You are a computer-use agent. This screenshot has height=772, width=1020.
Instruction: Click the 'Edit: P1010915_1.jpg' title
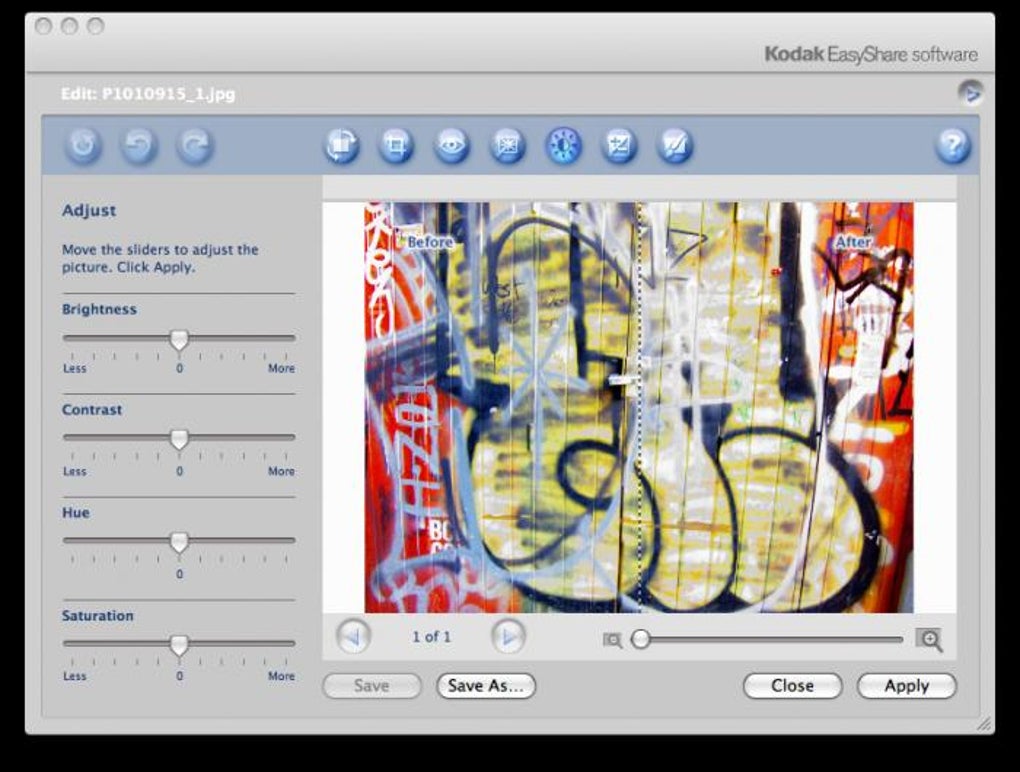pos(148,94)
